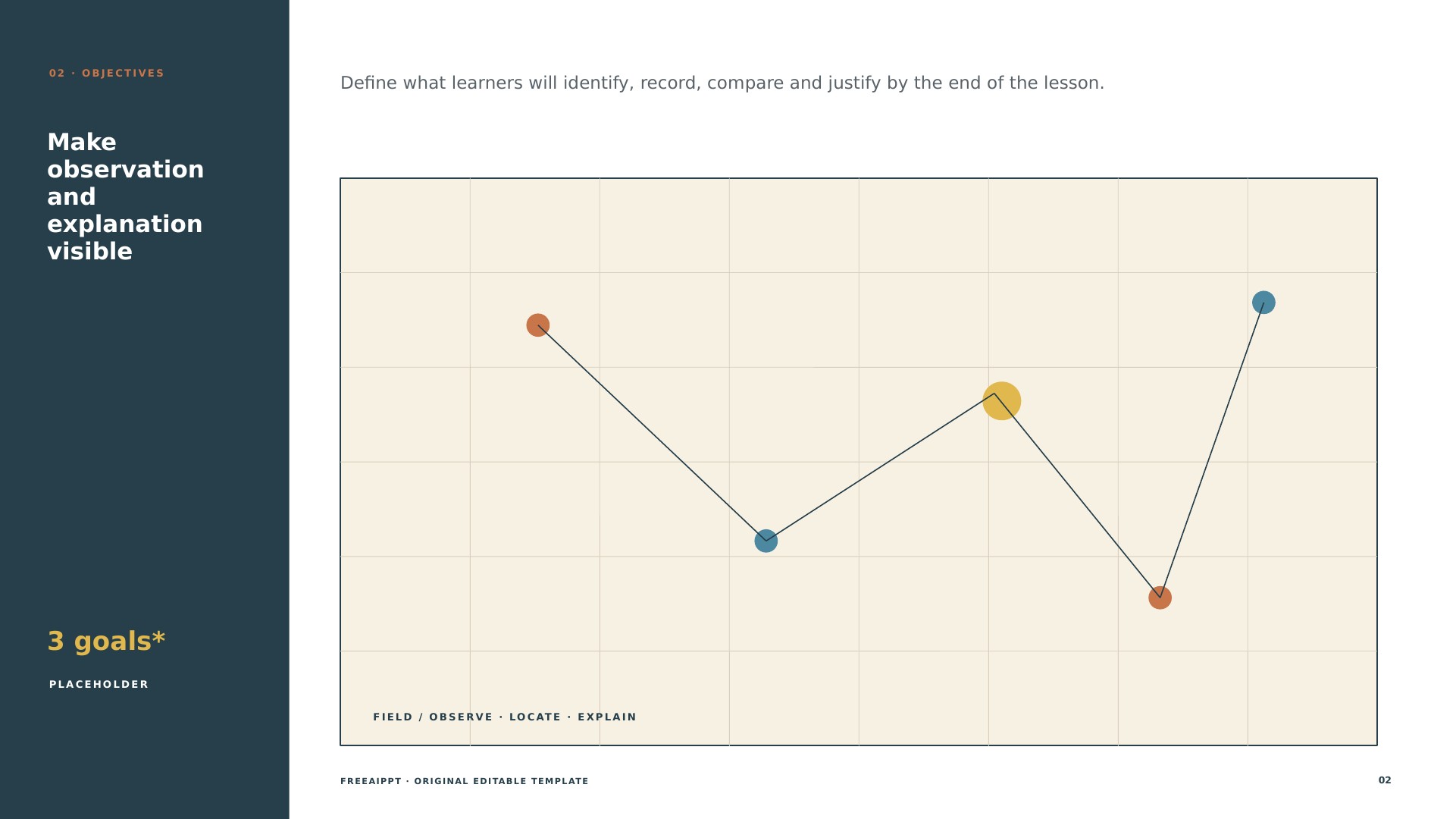Screen dimensions: 1456x819
Task: Select the '3 goals*' statistic text
Action: click(106, 642)
